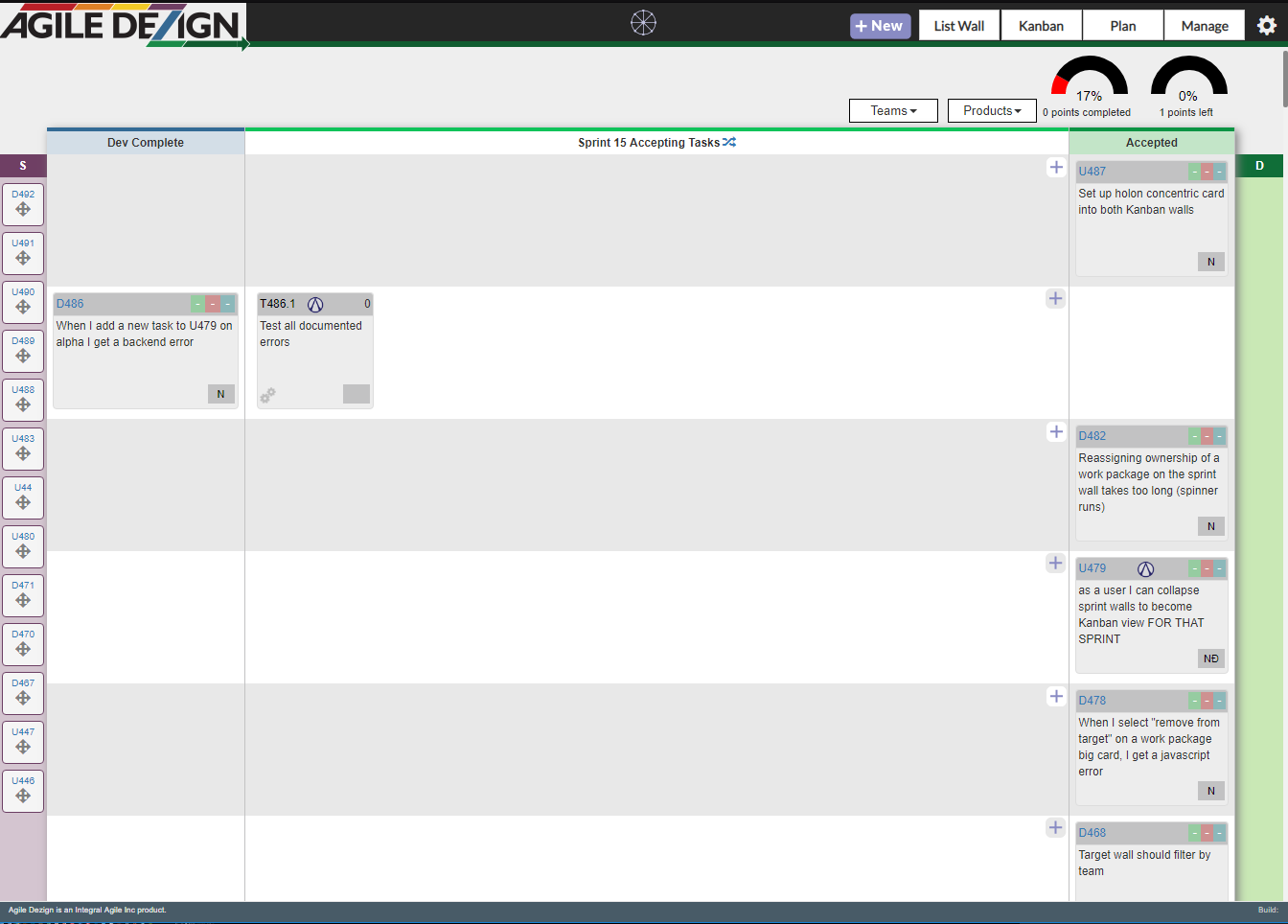Click the move handle for D492
This screenshot has height=924, width=1288.
click(23, 209)
